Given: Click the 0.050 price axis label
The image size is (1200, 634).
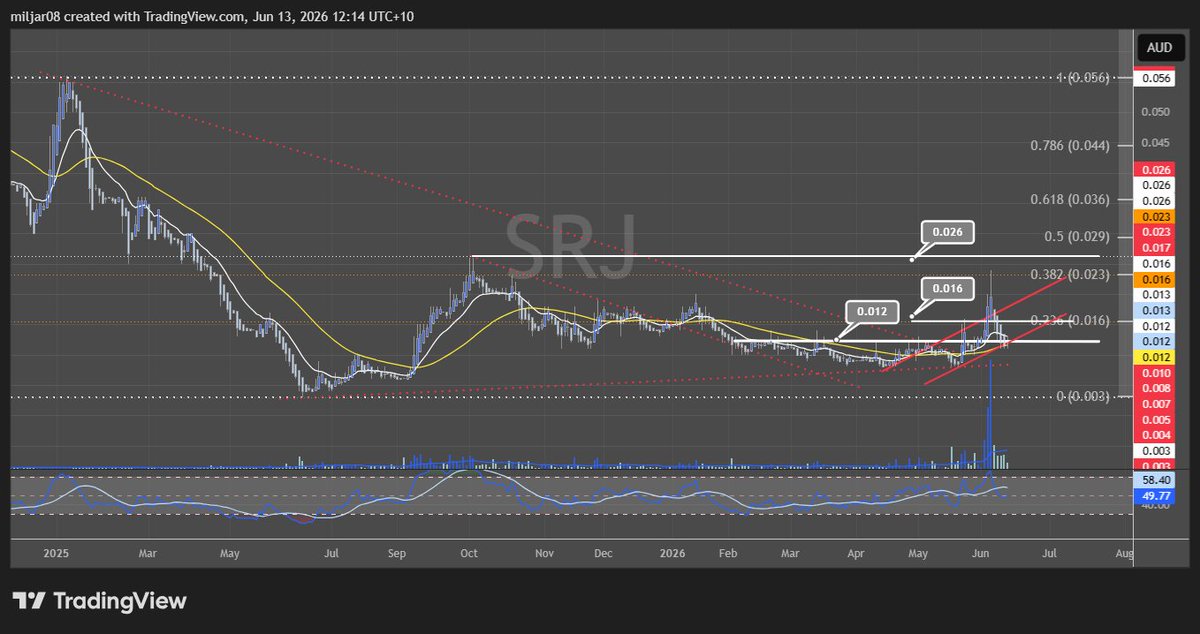Looking at the screenshot, I should pos(1156,112).
